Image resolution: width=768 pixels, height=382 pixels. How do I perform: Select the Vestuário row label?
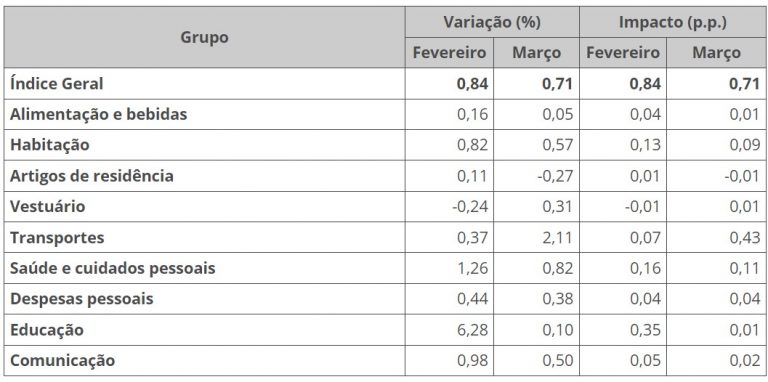[x=48, y=207]
